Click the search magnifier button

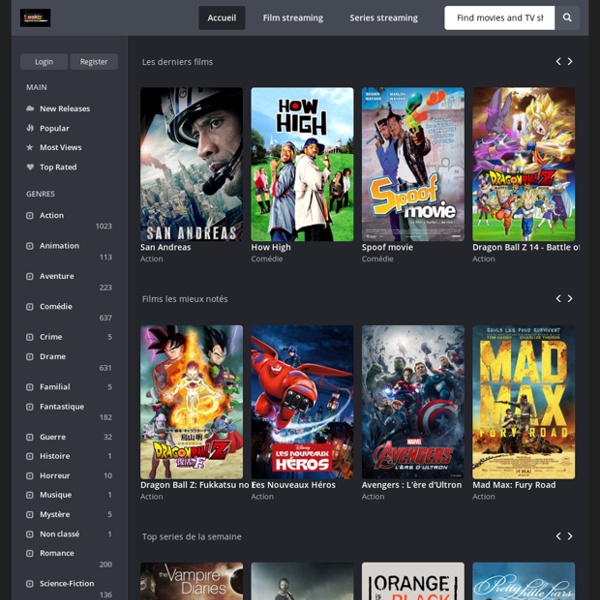point(567,18)
